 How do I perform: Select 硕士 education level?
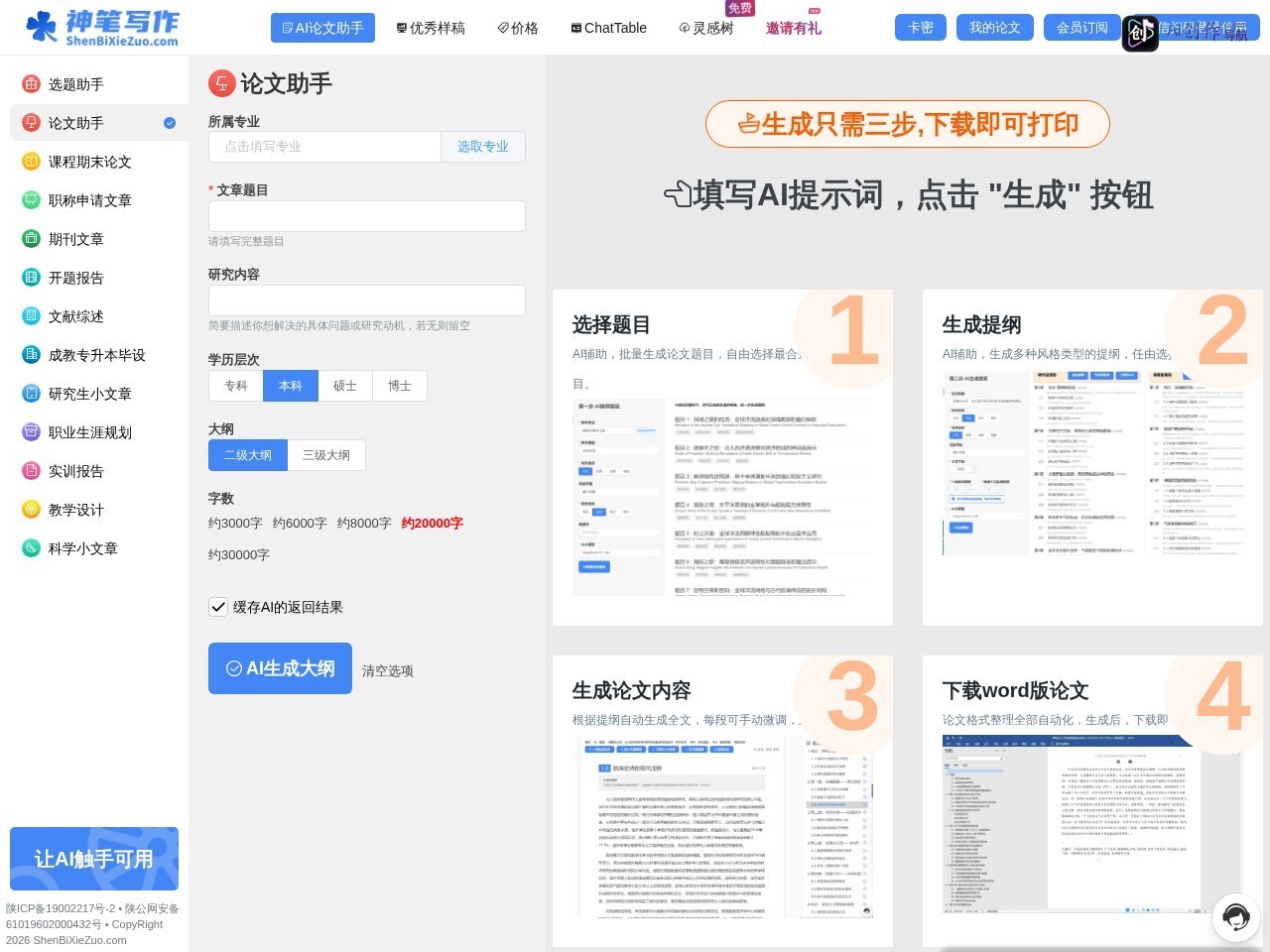[345, 386]
